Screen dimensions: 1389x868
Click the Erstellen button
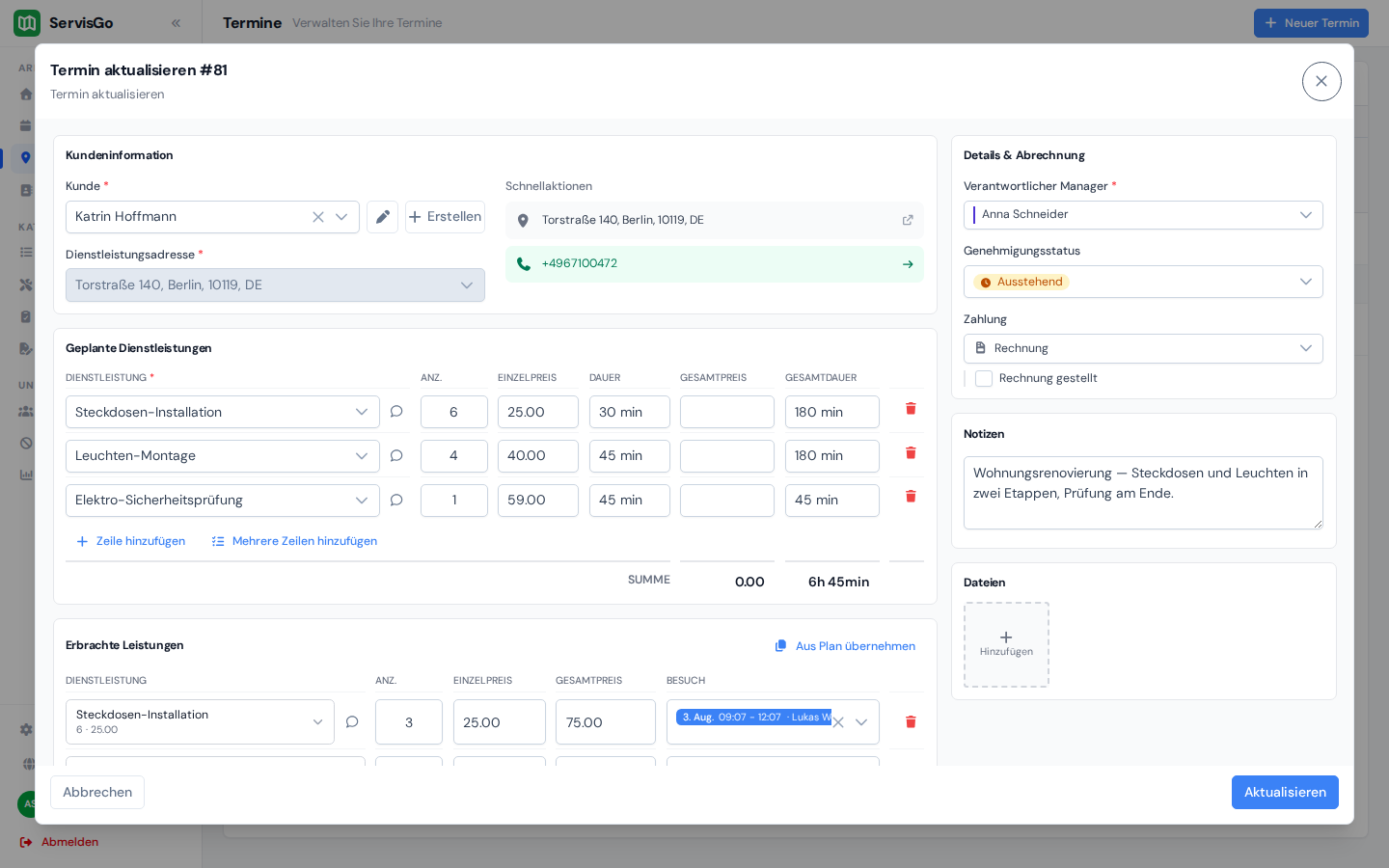pos(445,217)
